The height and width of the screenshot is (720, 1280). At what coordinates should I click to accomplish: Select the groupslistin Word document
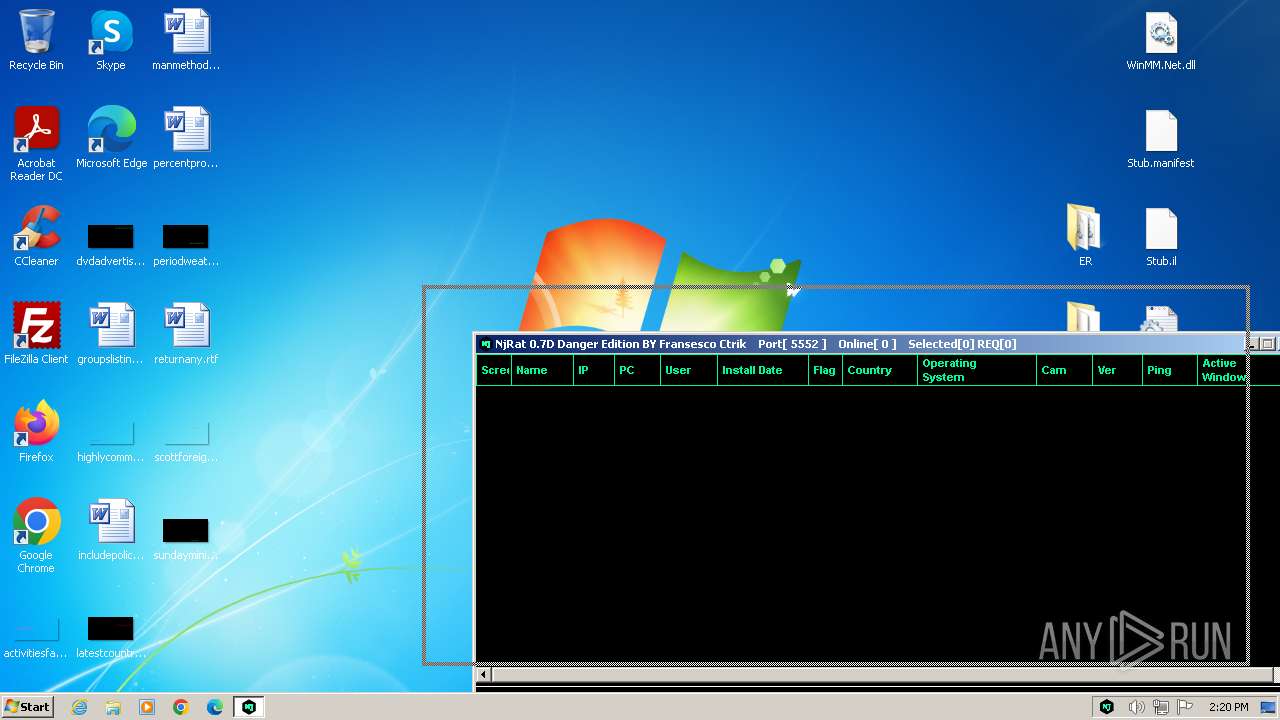tap(111, 334)
